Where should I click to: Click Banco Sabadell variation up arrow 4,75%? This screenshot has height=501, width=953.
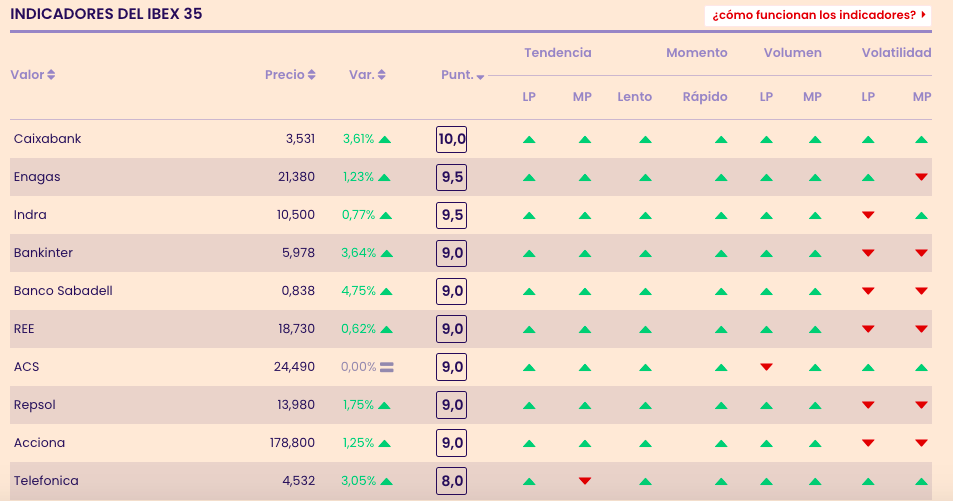click(386, 292)
